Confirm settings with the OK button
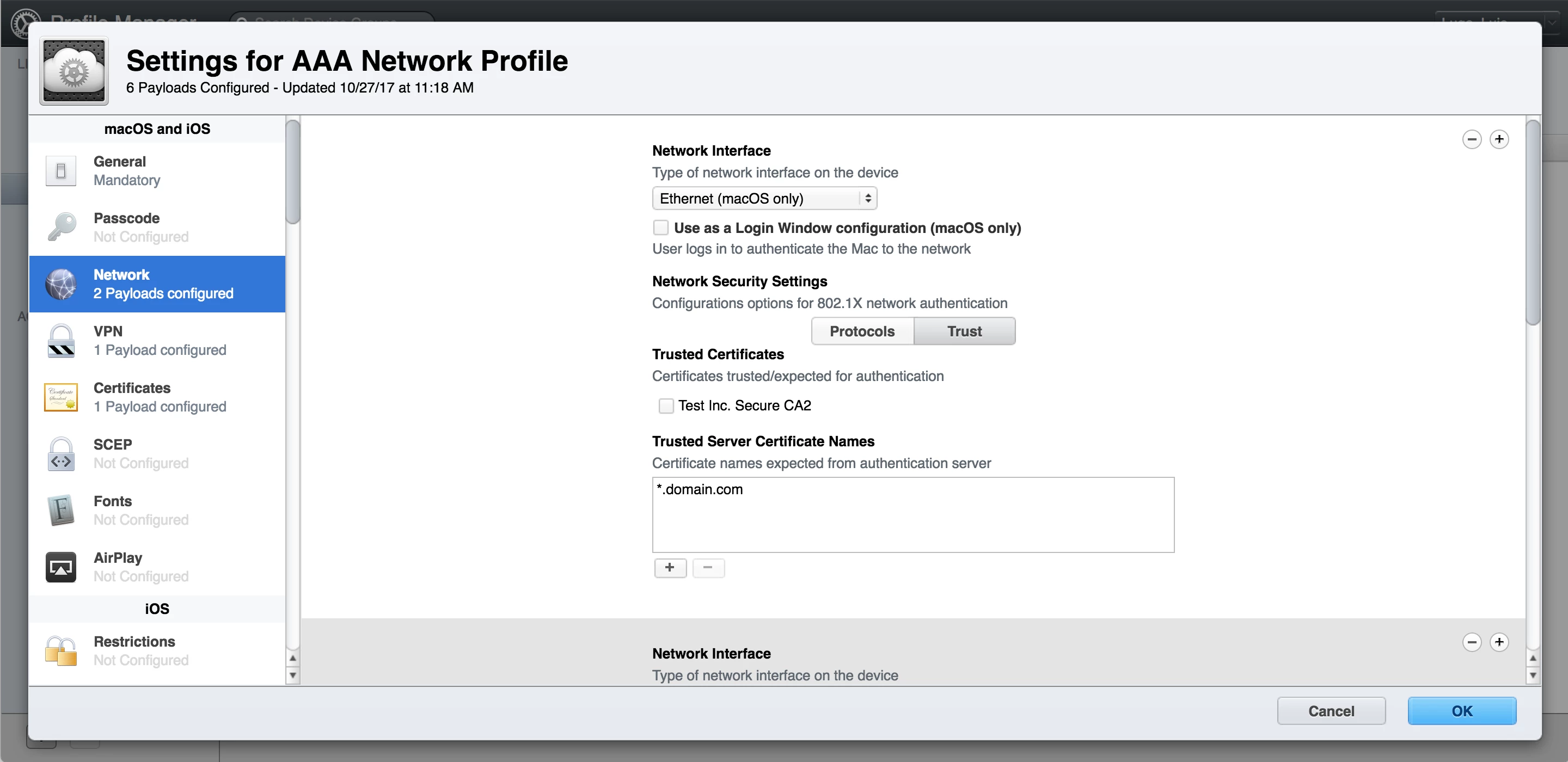Screen dimensions: 1568x762 1461,711
